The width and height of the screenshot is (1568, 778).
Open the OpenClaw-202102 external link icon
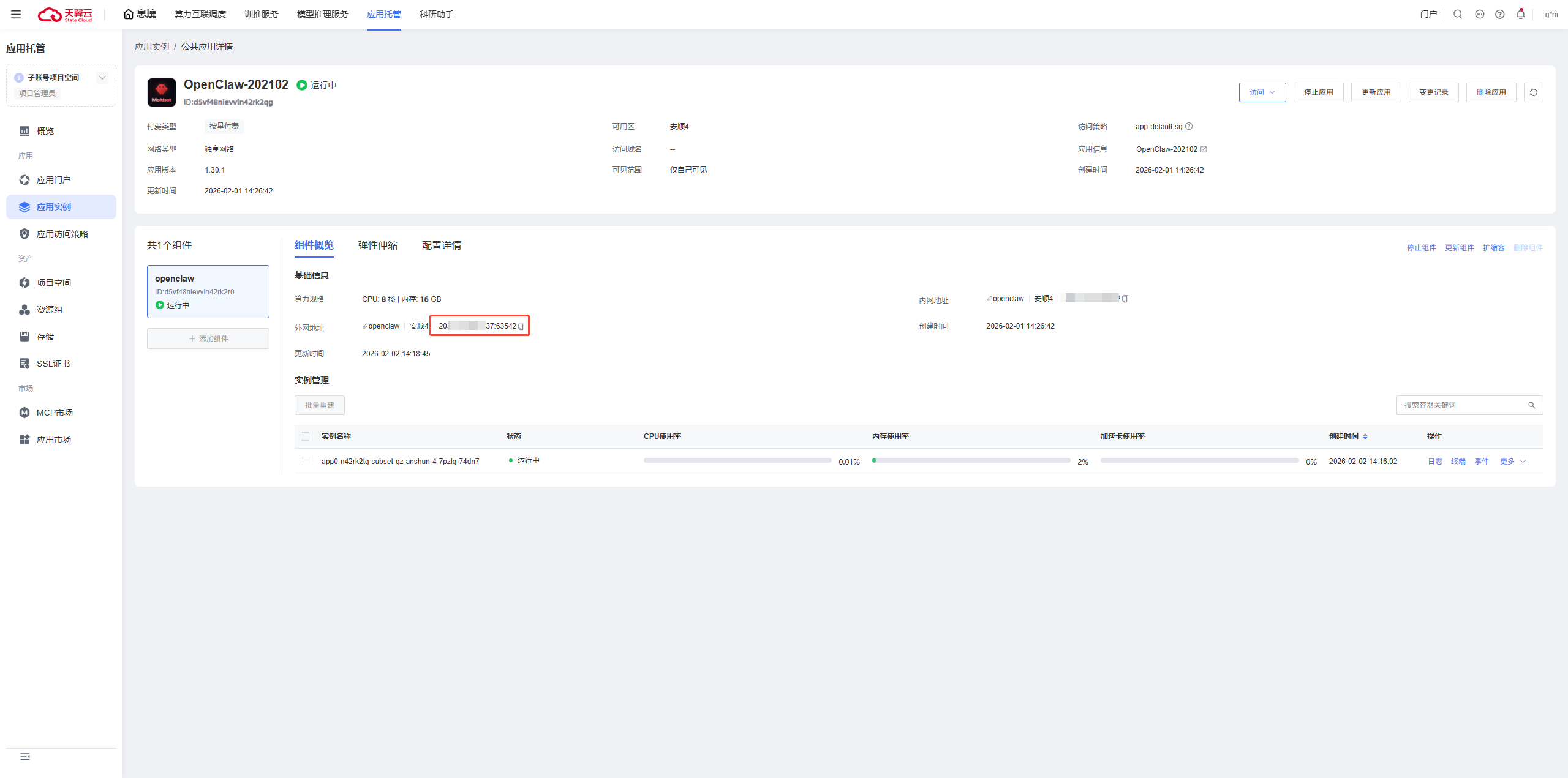[1204, 149]
